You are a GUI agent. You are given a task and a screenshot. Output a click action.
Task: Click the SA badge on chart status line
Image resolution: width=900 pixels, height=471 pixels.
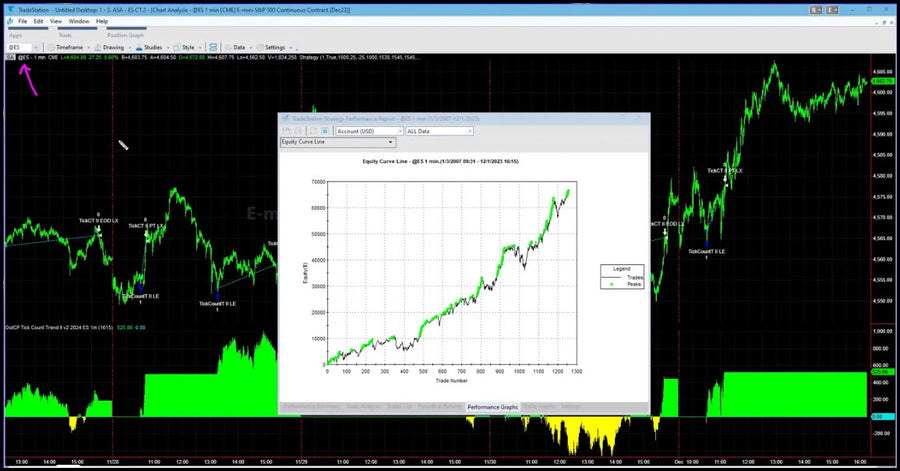point(10,57)
